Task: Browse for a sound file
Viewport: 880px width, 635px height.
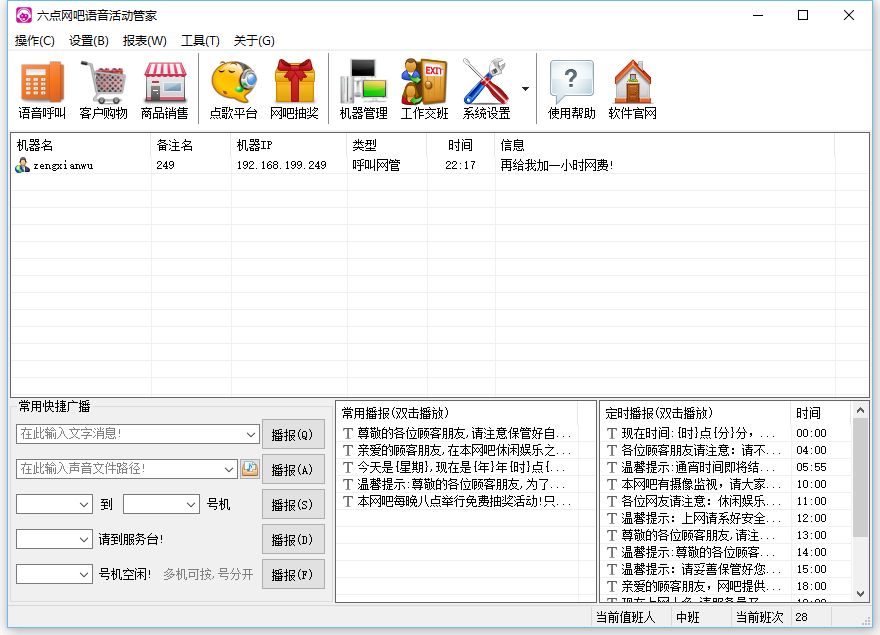Action: point(251,469)
